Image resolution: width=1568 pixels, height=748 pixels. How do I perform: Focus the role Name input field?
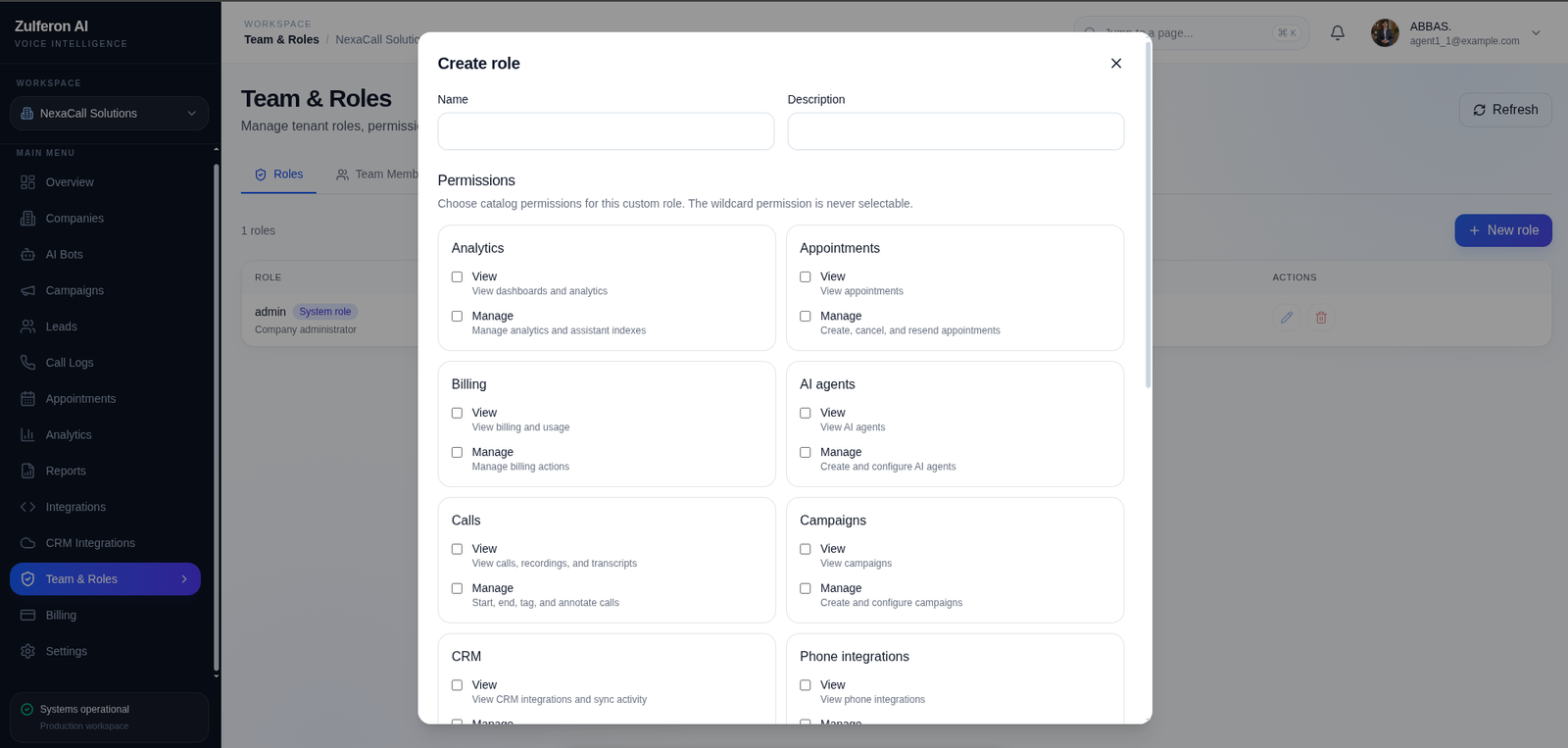[606, 131]
